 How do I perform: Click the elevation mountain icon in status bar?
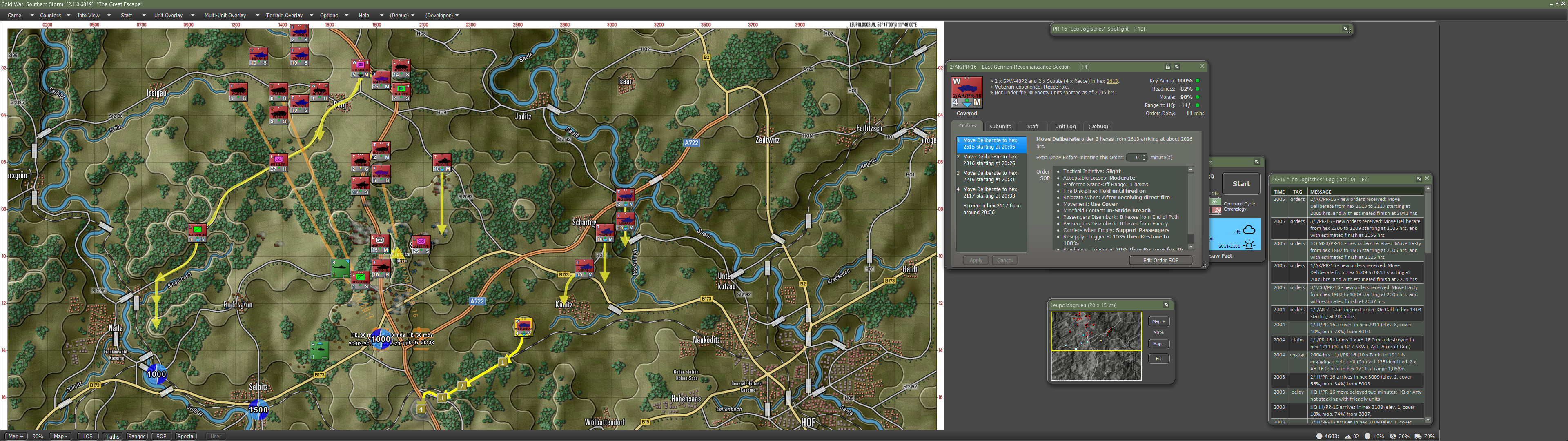pos(1347,436)
